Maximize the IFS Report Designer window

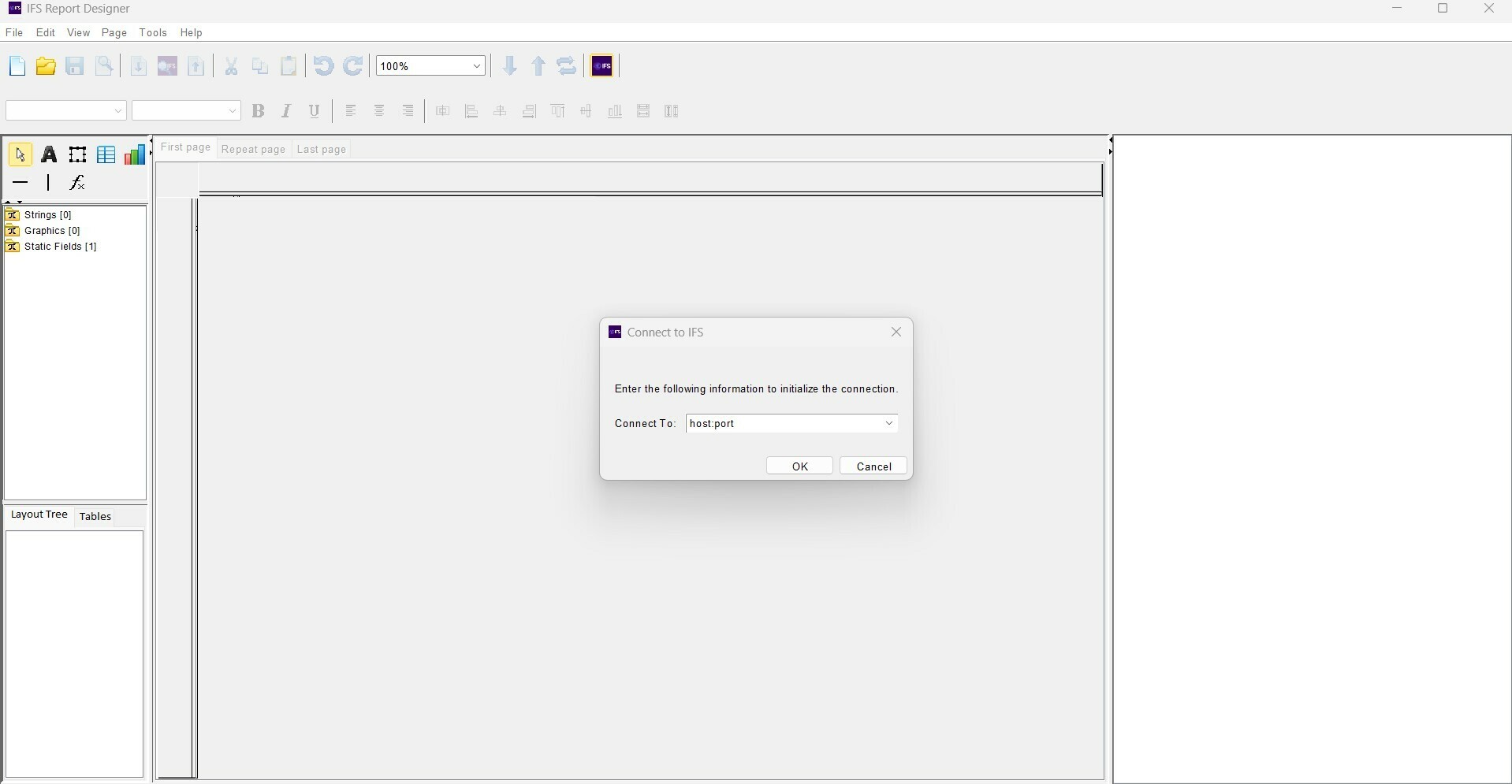1443,9
